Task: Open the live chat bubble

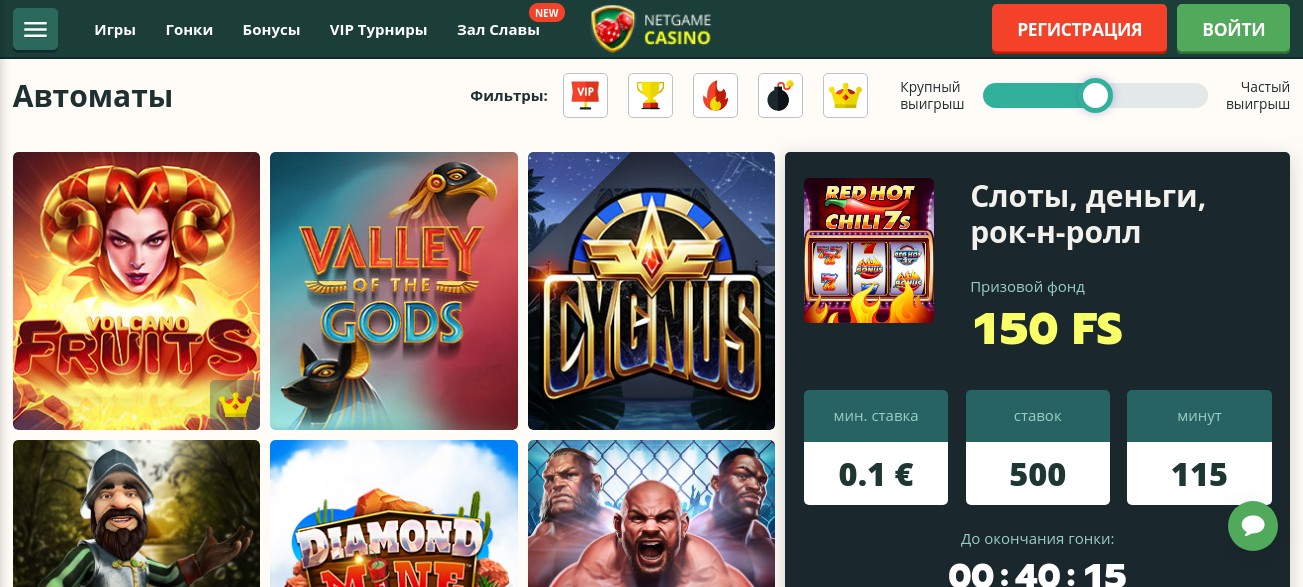Action: [1253, 525]
